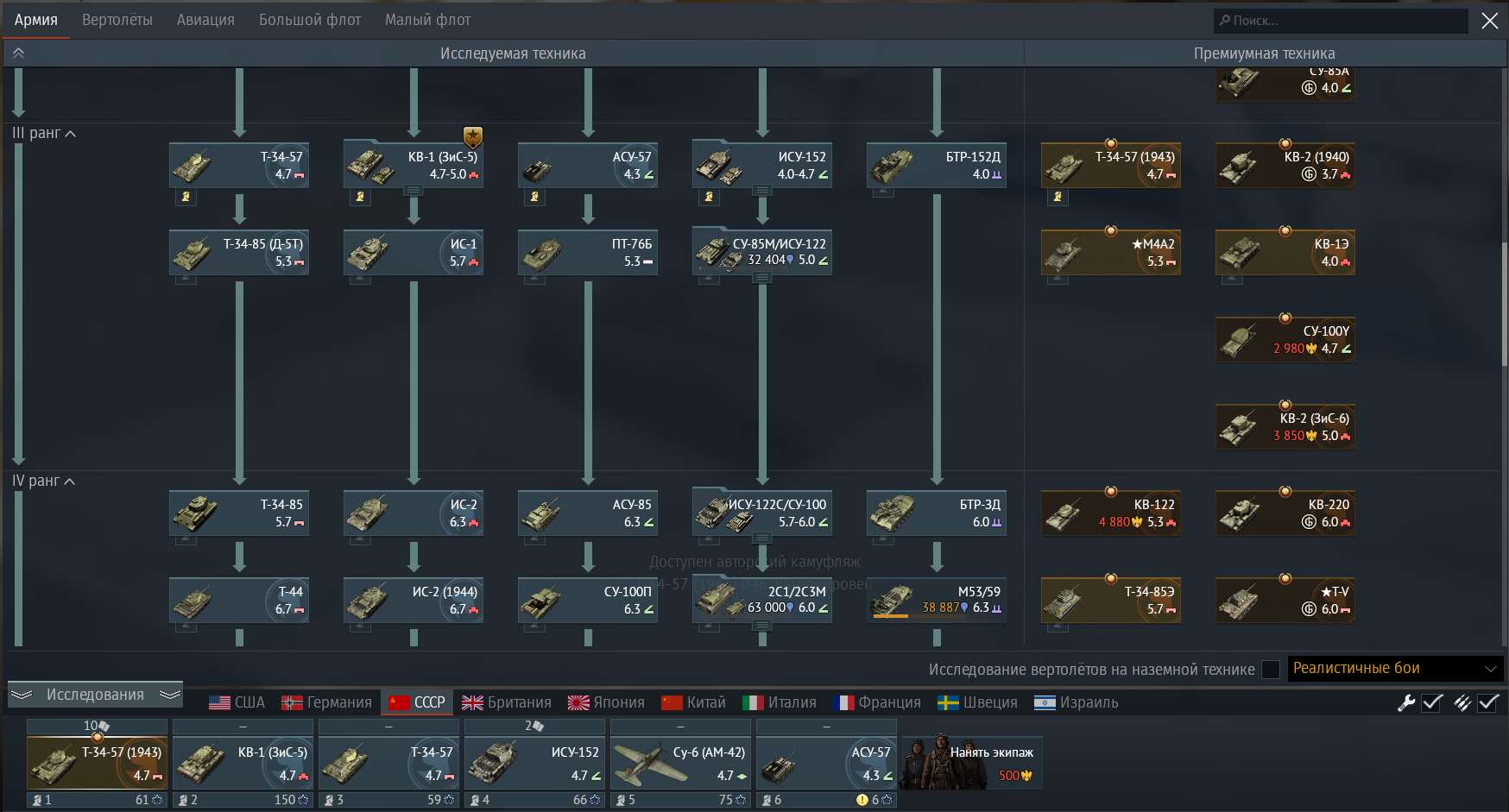This screenshot has width=1509, height=812.
Task: Select crew slot 6 with АСУ-57
Action: pos(826,765)
